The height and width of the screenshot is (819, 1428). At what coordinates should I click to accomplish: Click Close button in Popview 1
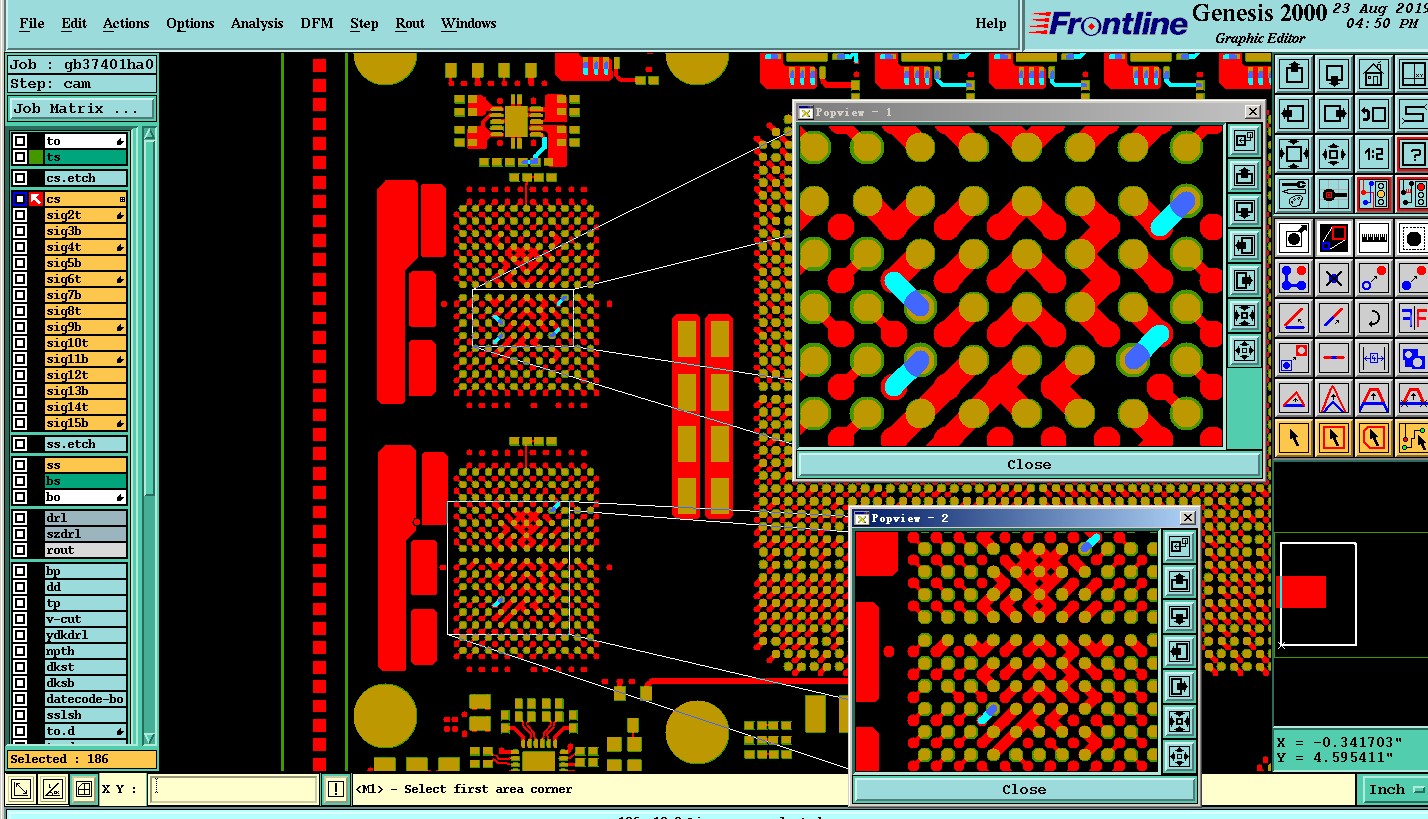point(1029,464)
